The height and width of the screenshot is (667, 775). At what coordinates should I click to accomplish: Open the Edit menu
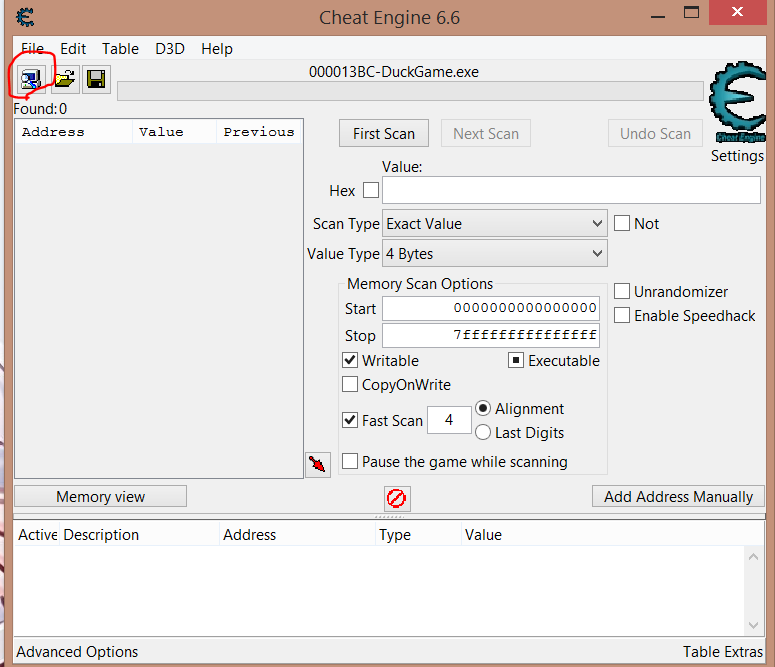(x=73, y=48)
